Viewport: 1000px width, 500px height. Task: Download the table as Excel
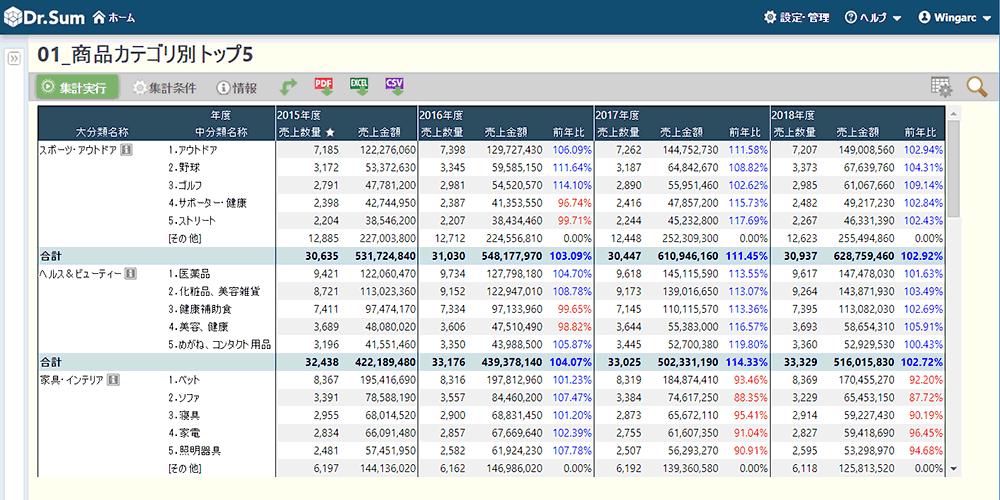point(359,88)
